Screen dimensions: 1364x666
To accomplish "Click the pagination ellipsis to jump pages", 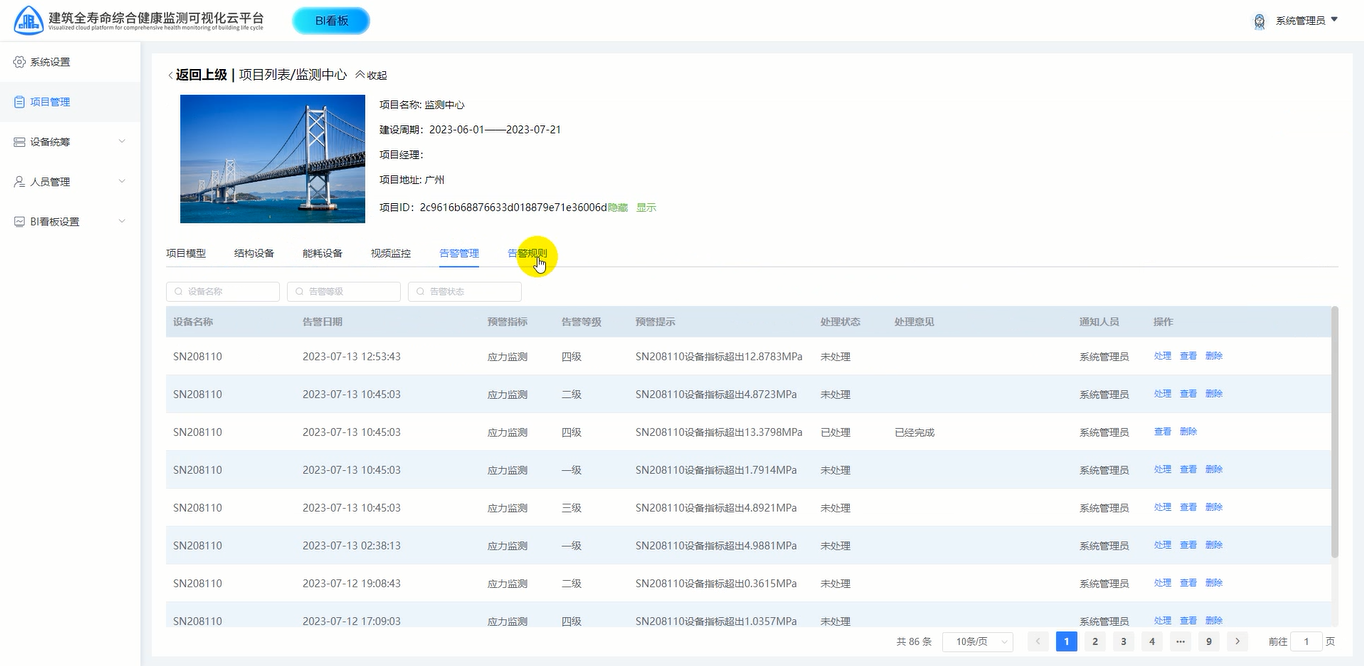I will pyautogui.click(x=1181, y=642).
